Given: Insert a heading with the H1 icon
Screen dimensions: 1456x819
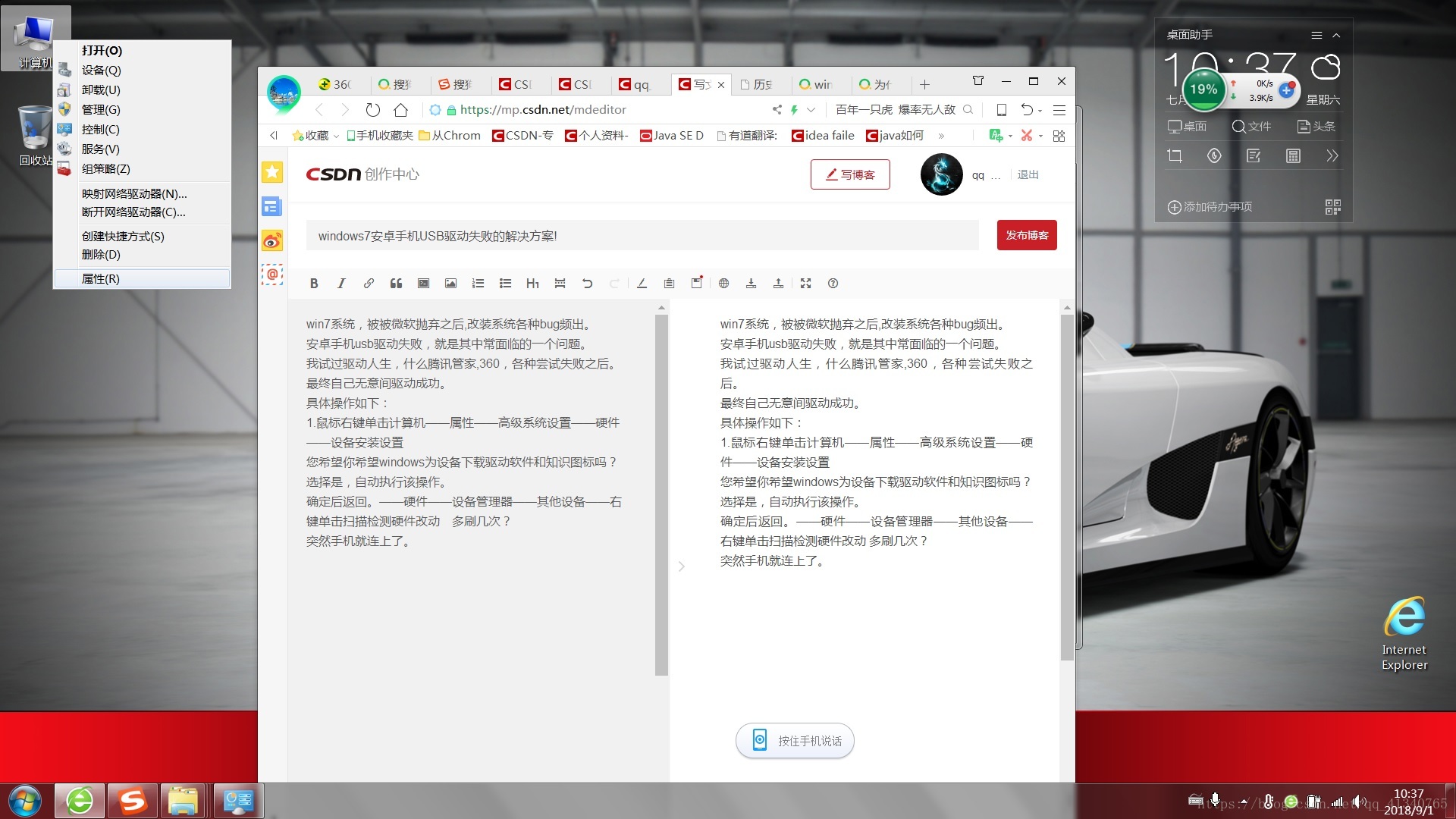Looking at the screenshot, I should point(532,284).
